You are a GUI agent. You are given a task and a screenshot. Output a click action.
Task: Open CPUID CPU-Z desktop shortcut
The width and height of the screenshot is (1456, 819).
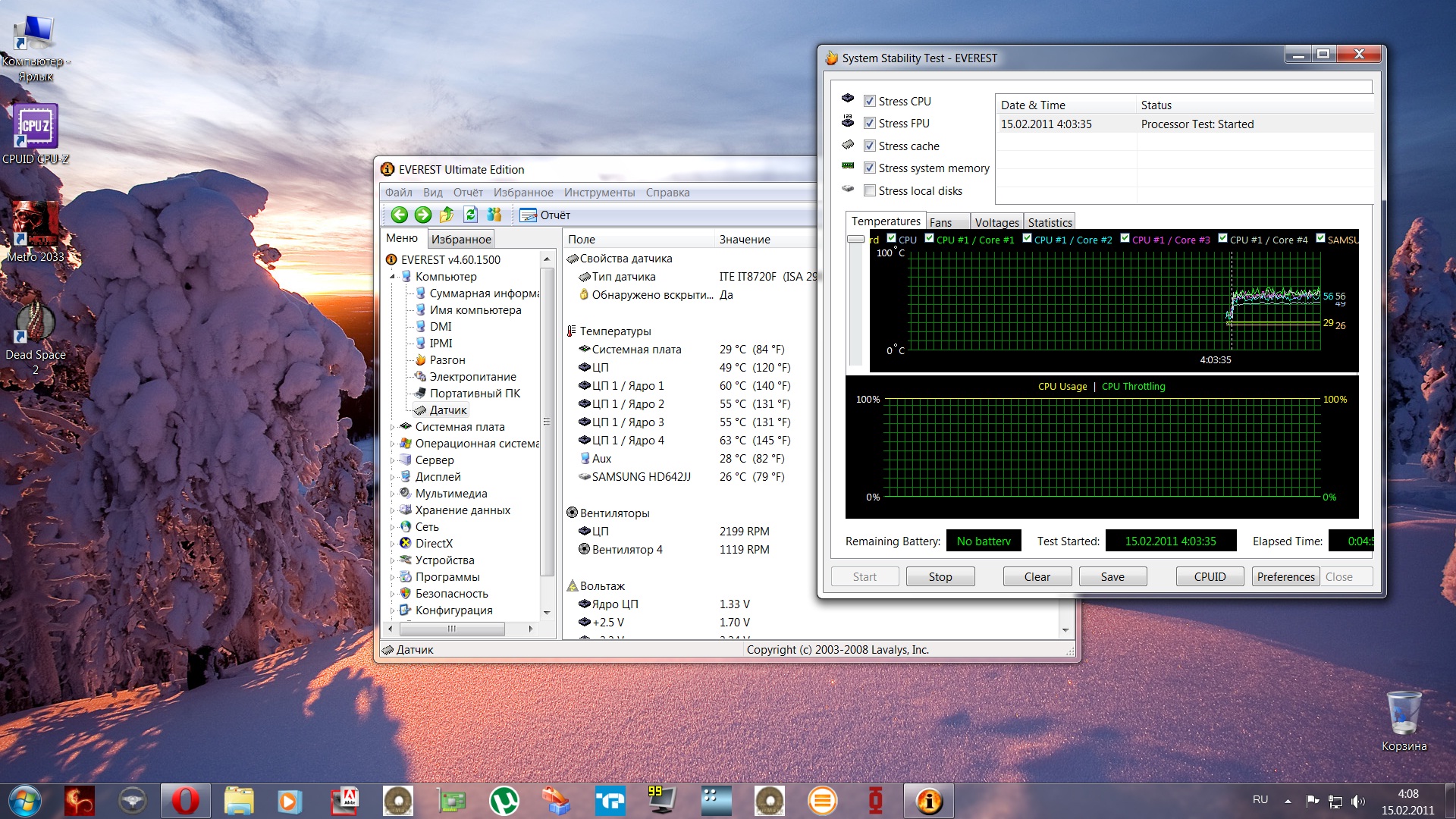(36, 135)
